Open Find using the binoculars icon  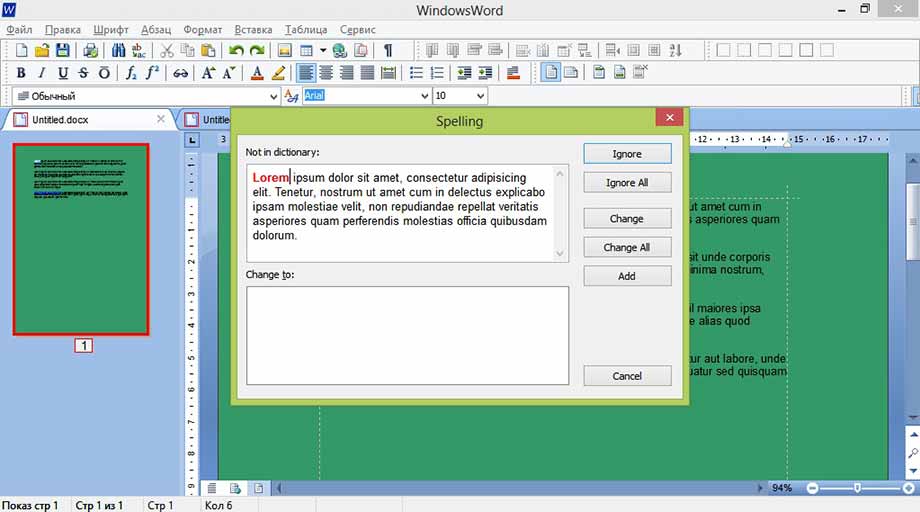coord(118,50)
